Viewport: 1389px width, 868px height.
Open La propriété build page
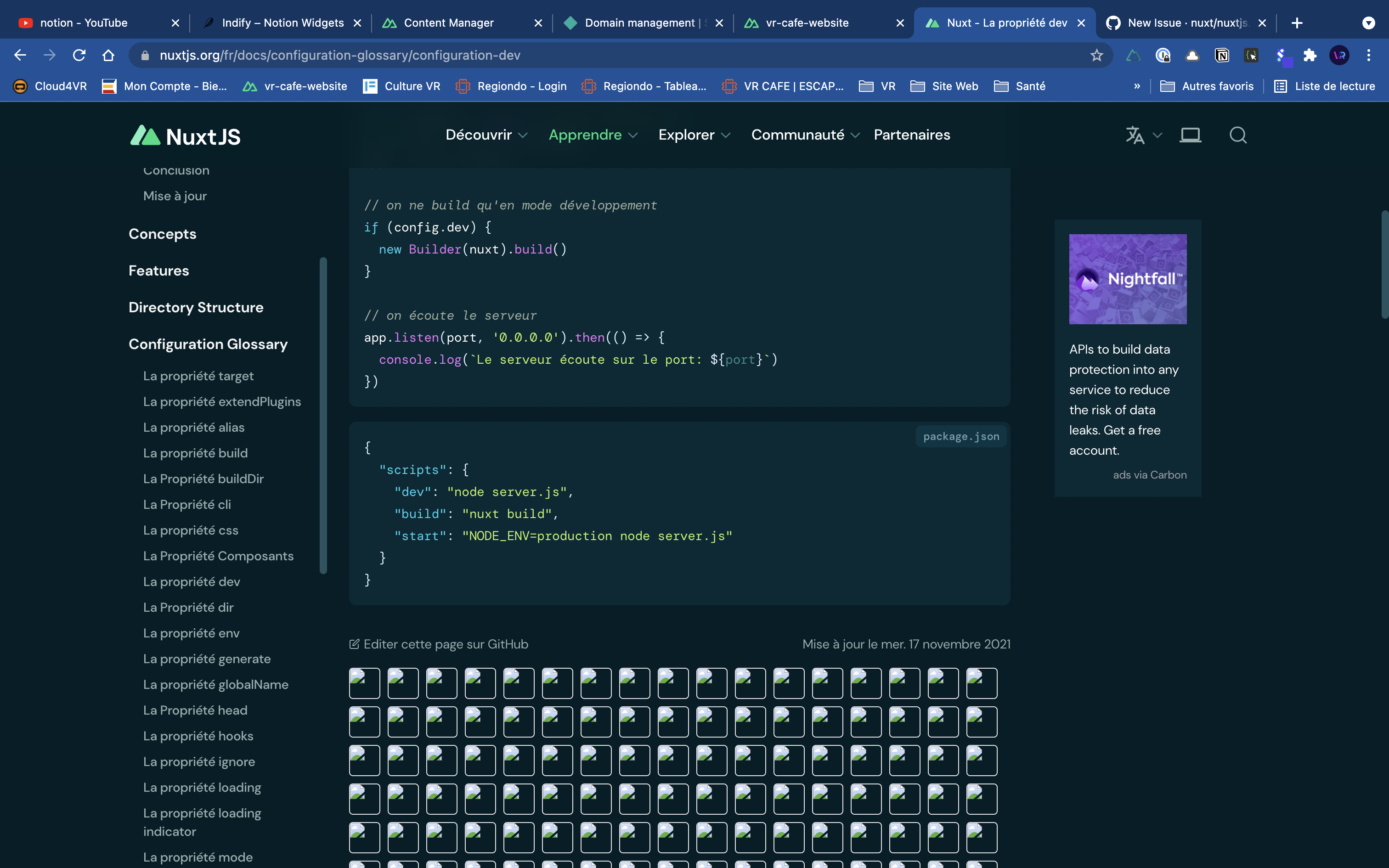[195, 453]
